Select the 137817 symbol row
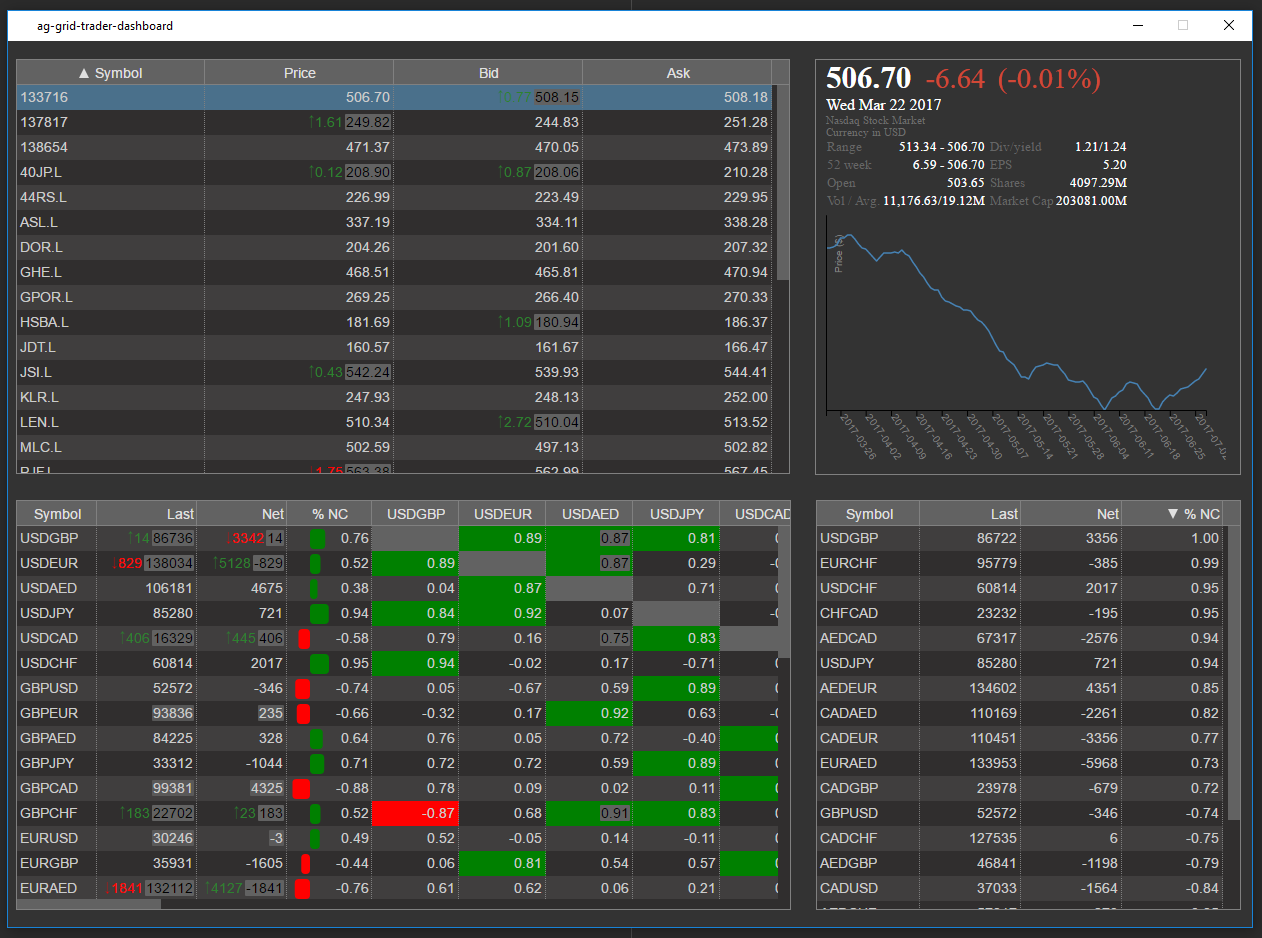 pyautogui.click(x=394, y=122)
